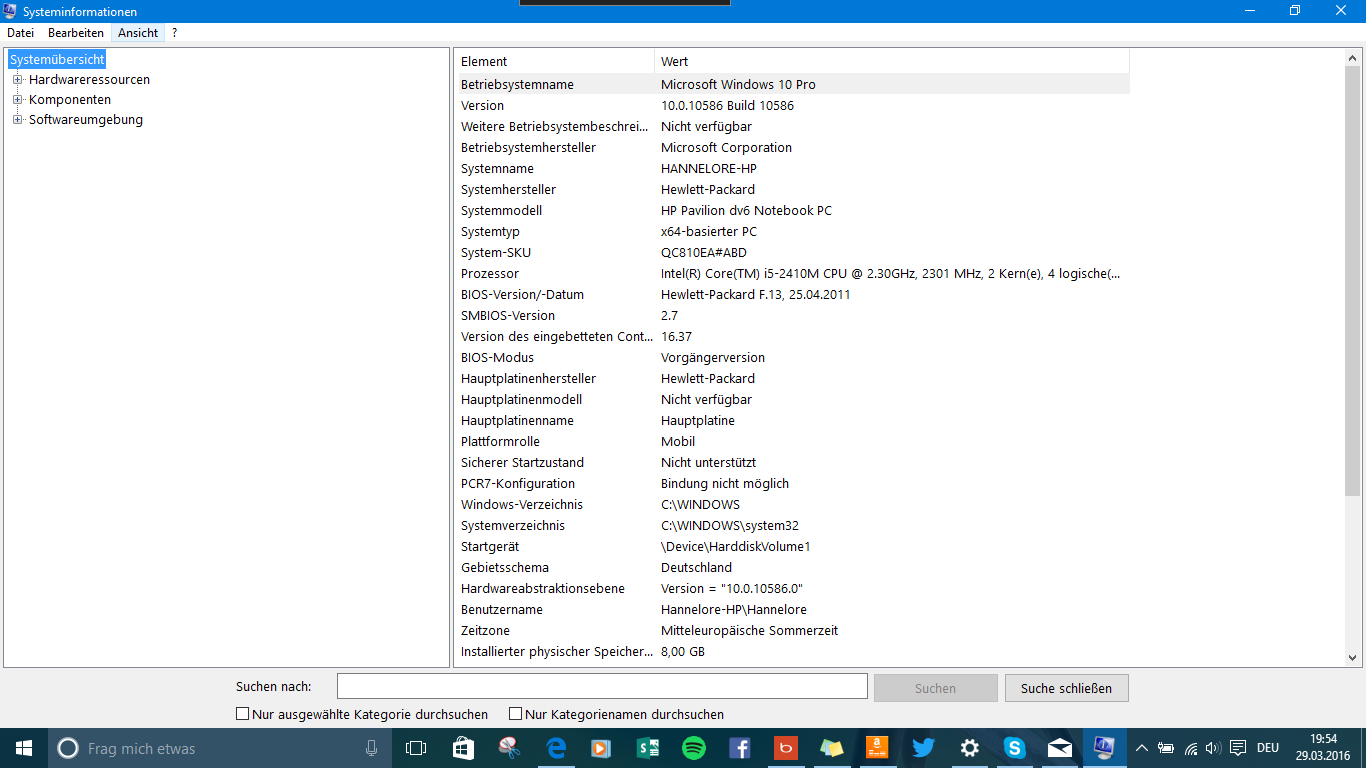Screen dimensions: 1366x768
Task: Select the Hardwareressourcen tree label
Action: pyautogui.click(x=90, y=80)
